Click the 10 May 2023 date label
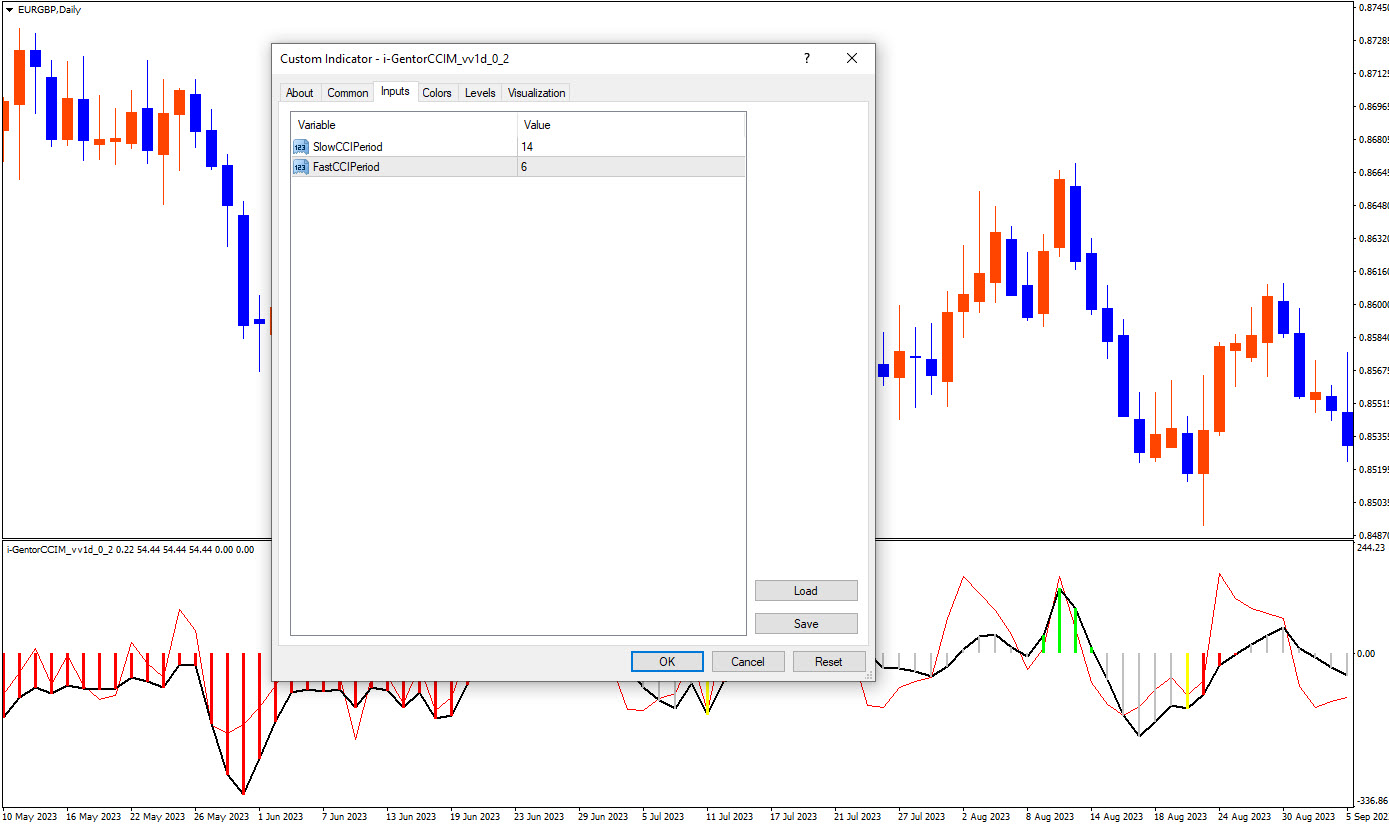Image resolution: width=1389 pixels, height=825 pixels. pyautogui.click(x=30, y=816)
